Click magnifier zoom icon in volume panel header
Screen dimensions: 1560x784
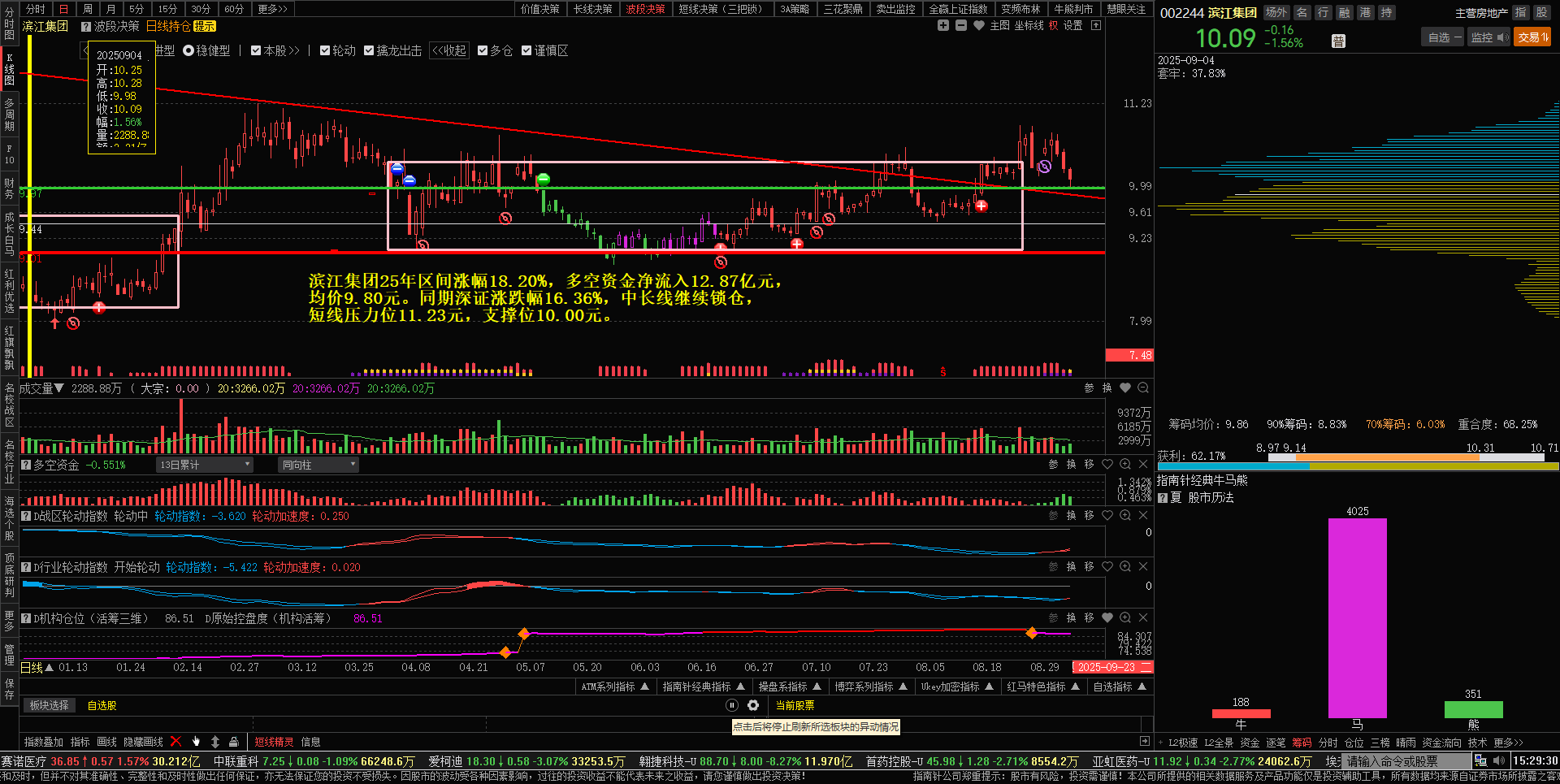point(1143,388)
